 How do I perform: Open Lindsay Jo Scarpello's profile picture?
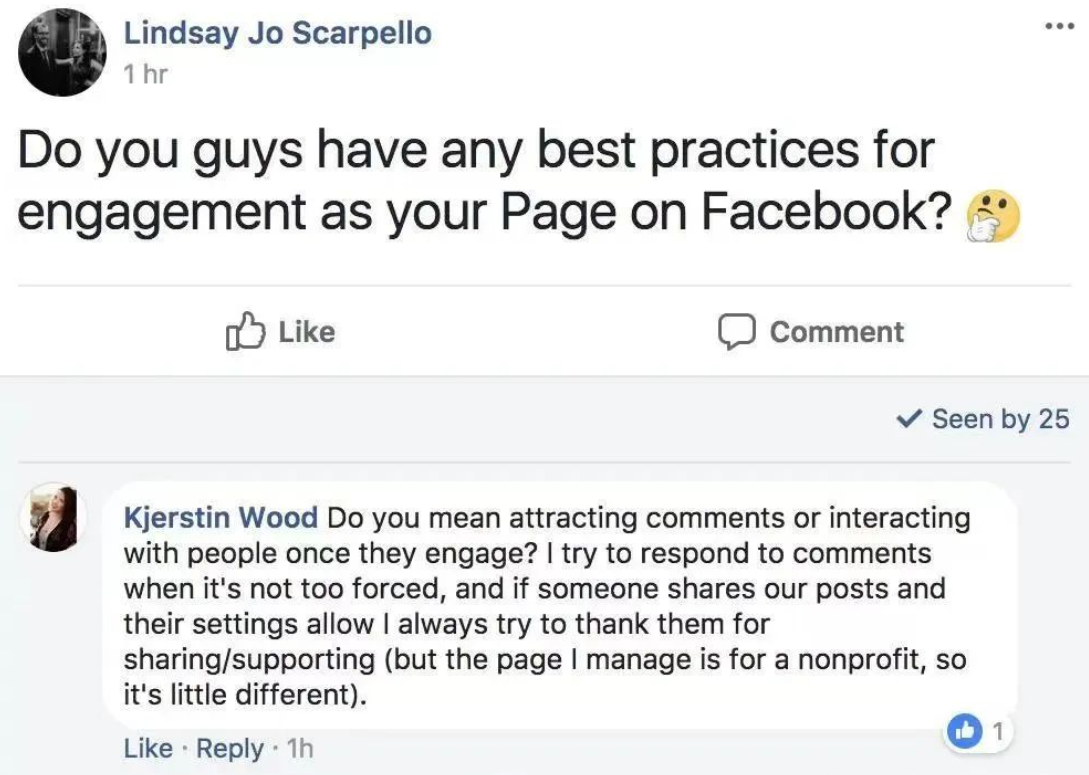pos(63,52)
